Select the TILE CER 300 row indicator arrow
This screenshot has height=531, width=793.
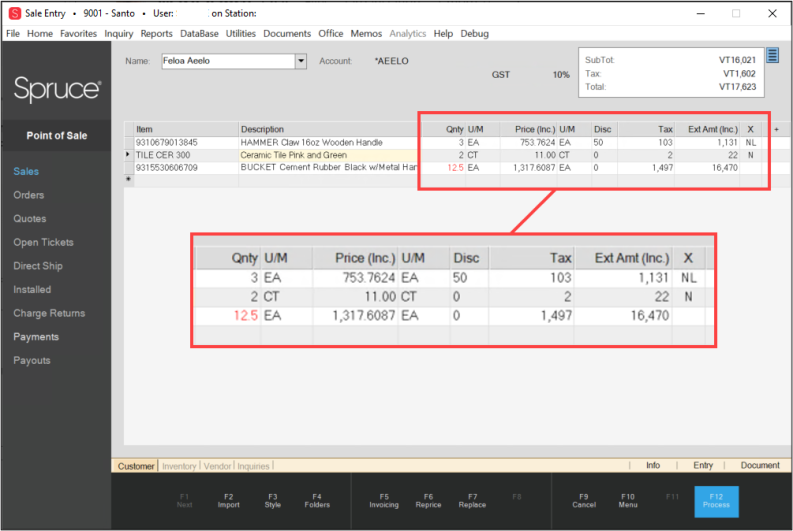coord(128,155)
